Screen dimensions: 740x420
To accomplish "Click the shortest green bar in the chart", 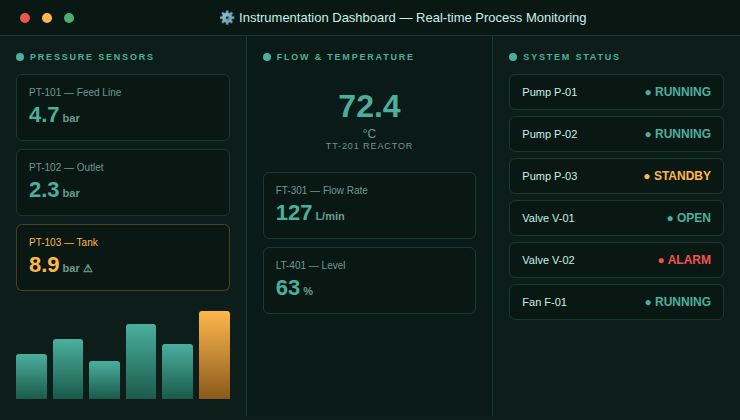I will click(x=104, y=380).
